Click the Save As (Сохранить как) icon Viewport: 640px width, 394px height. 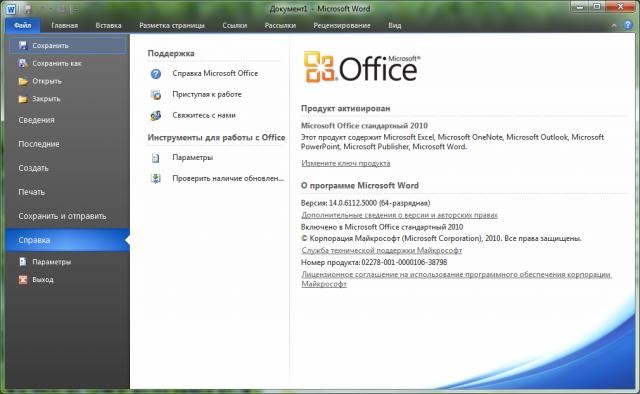(23, 63)
